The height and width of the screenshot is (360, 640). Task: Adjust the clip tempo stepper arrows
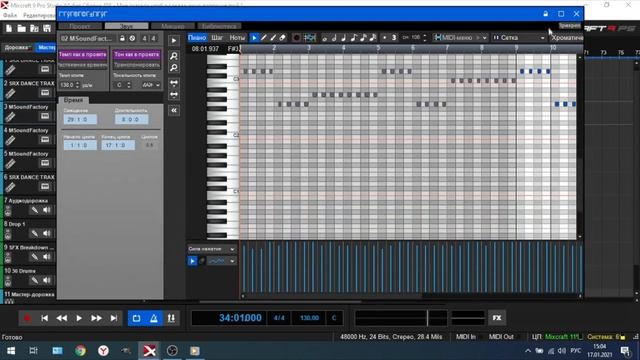click(x=77, y=85)
